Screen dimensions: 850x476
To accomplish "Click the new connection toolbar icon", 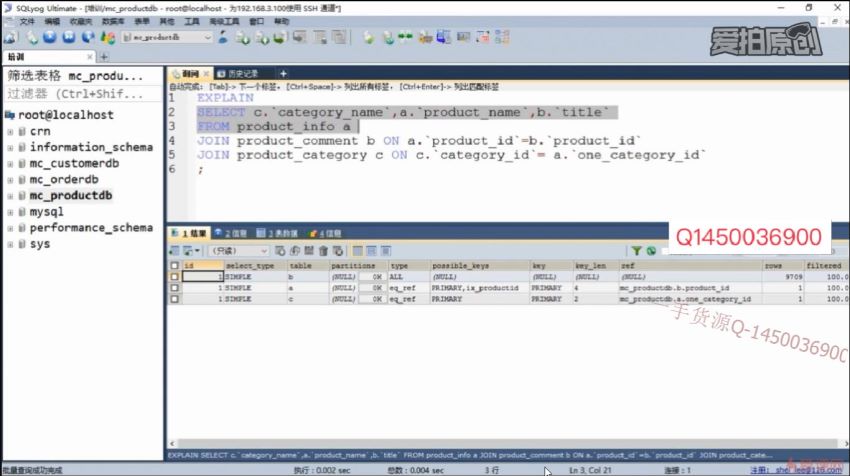I will (11, 37).
